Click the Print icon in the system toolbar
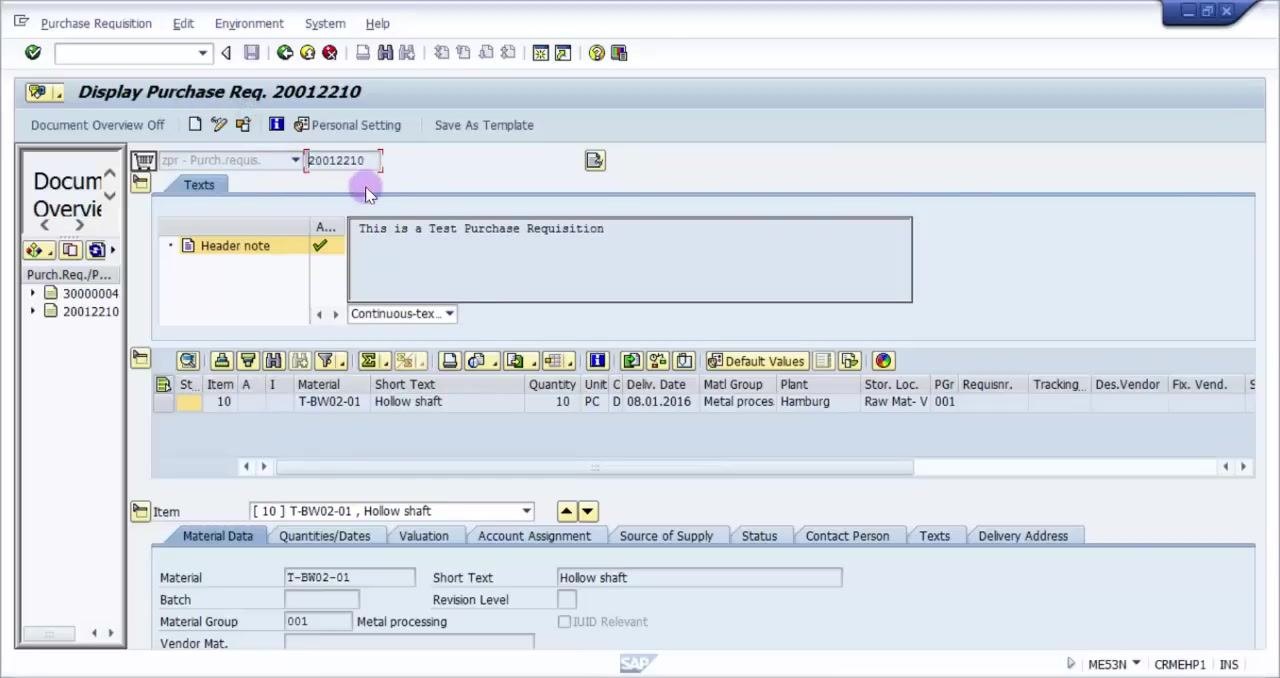 (x=363, y=53)
